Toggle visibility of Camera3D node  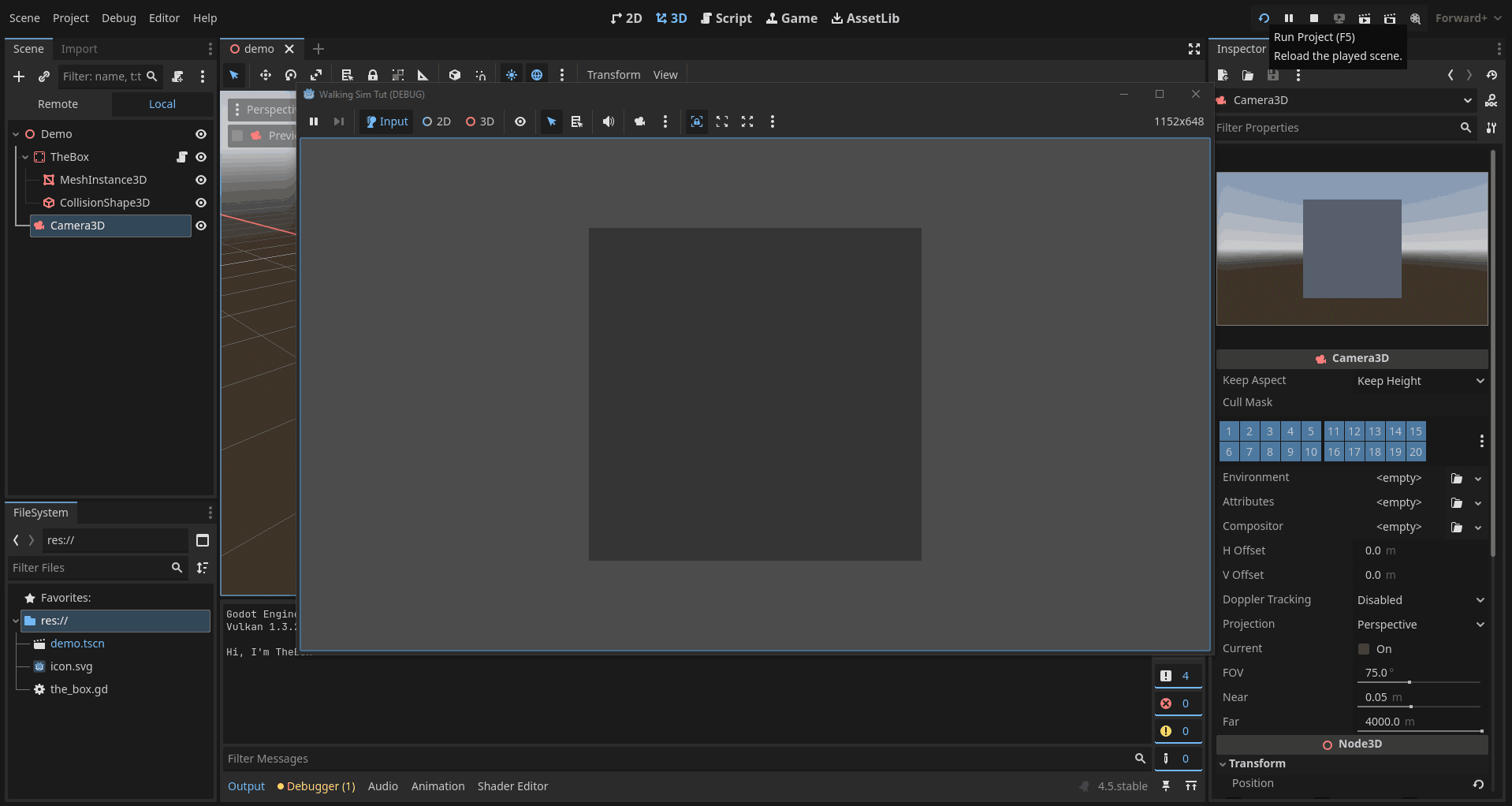click(x=201, y=226)
